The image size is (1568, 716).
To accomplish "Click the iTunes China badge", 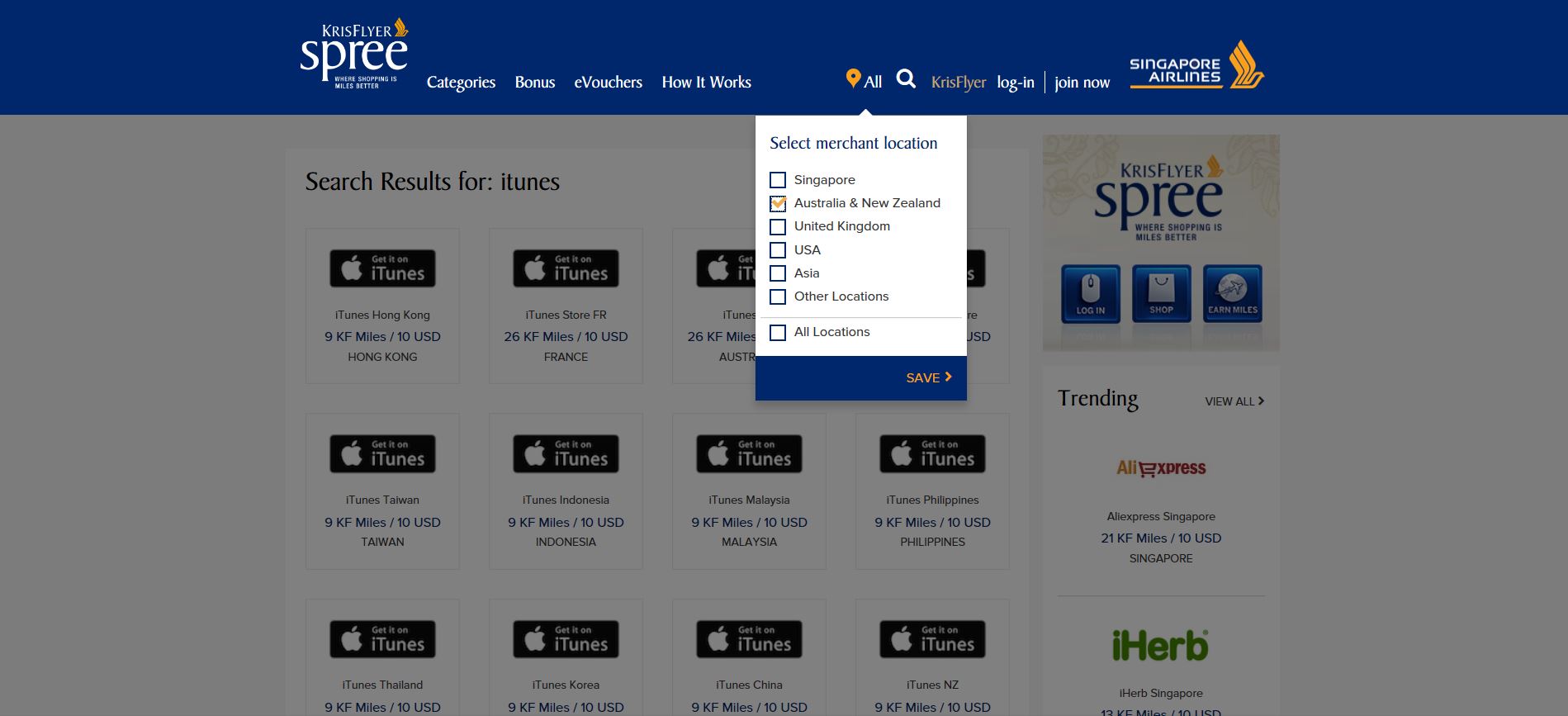I will coord(749,639).
